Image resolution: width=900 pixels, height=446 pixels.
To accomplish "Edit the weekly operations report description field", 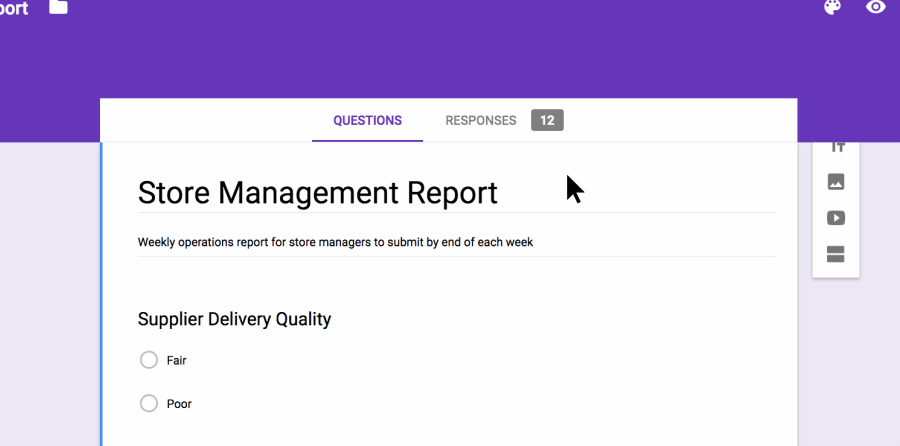I will pos(456,242).
